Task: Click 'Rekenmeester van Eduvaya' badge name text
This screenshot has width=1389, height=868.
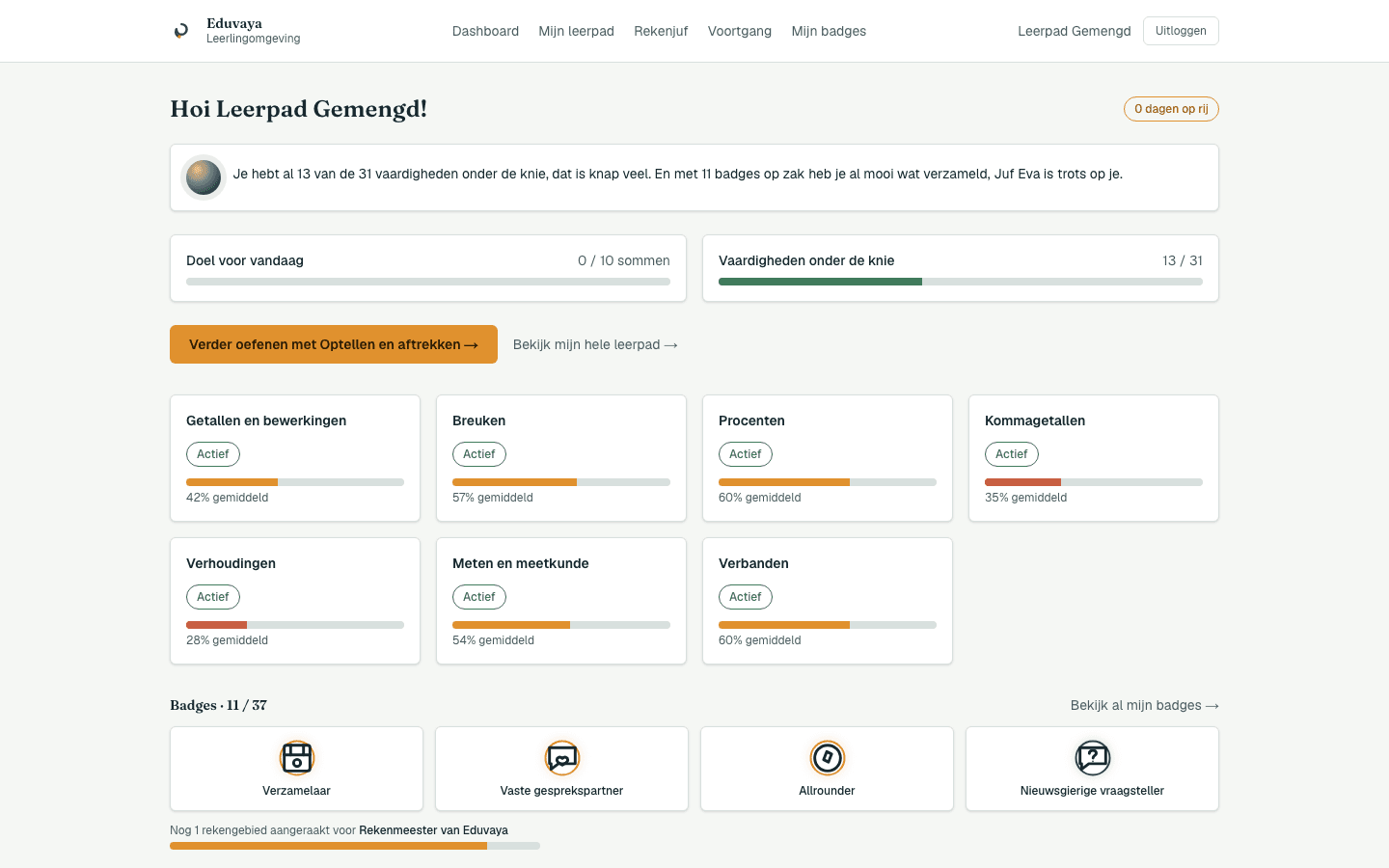Action: coord(434,830)
